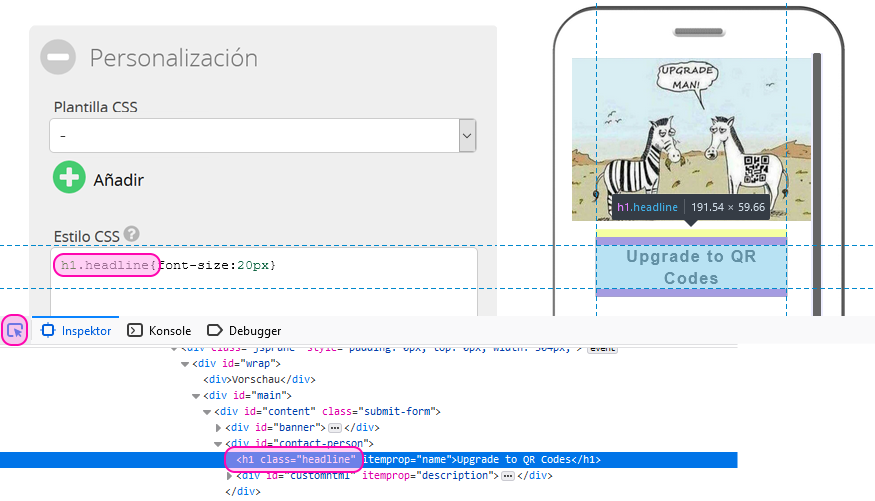Click the Personalización heading
This screenshot has width=875, height=501.
pos(174,58)
